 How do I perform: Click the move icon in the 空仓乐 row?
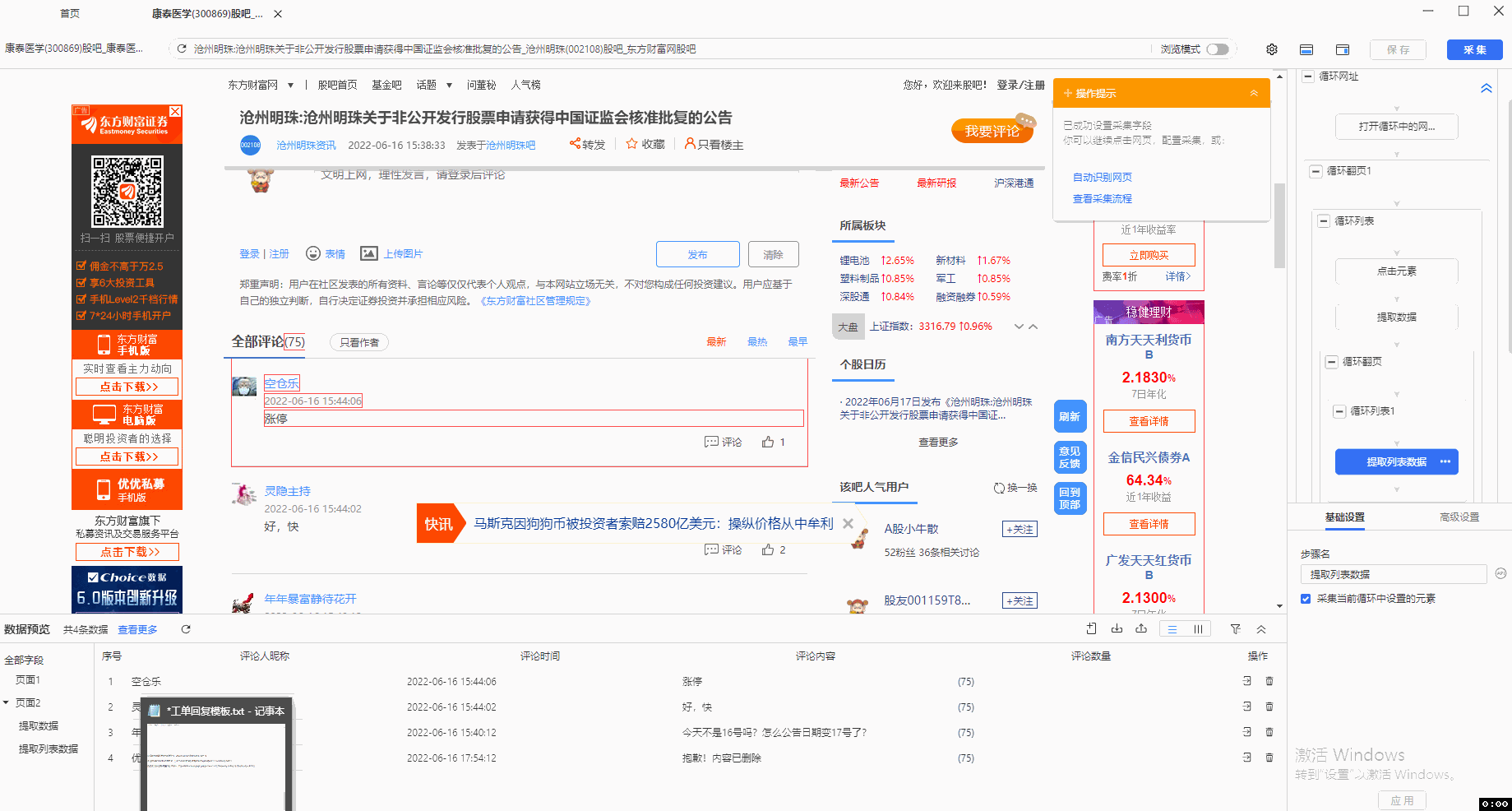(x=1247, y=681)
